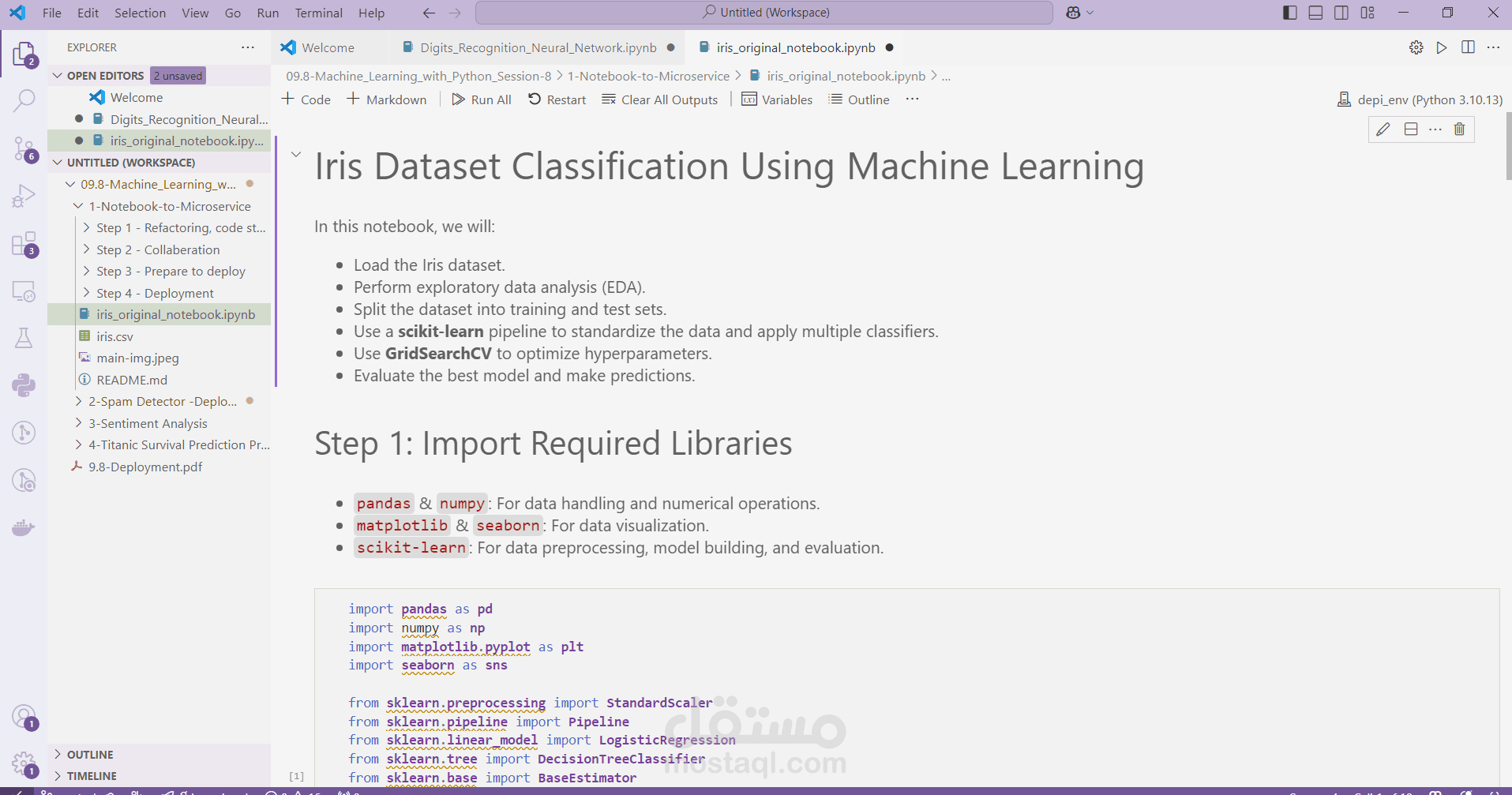Viewport: 1512px width, 795px height.
Task: Open the Source Control view
Action: 24,148
